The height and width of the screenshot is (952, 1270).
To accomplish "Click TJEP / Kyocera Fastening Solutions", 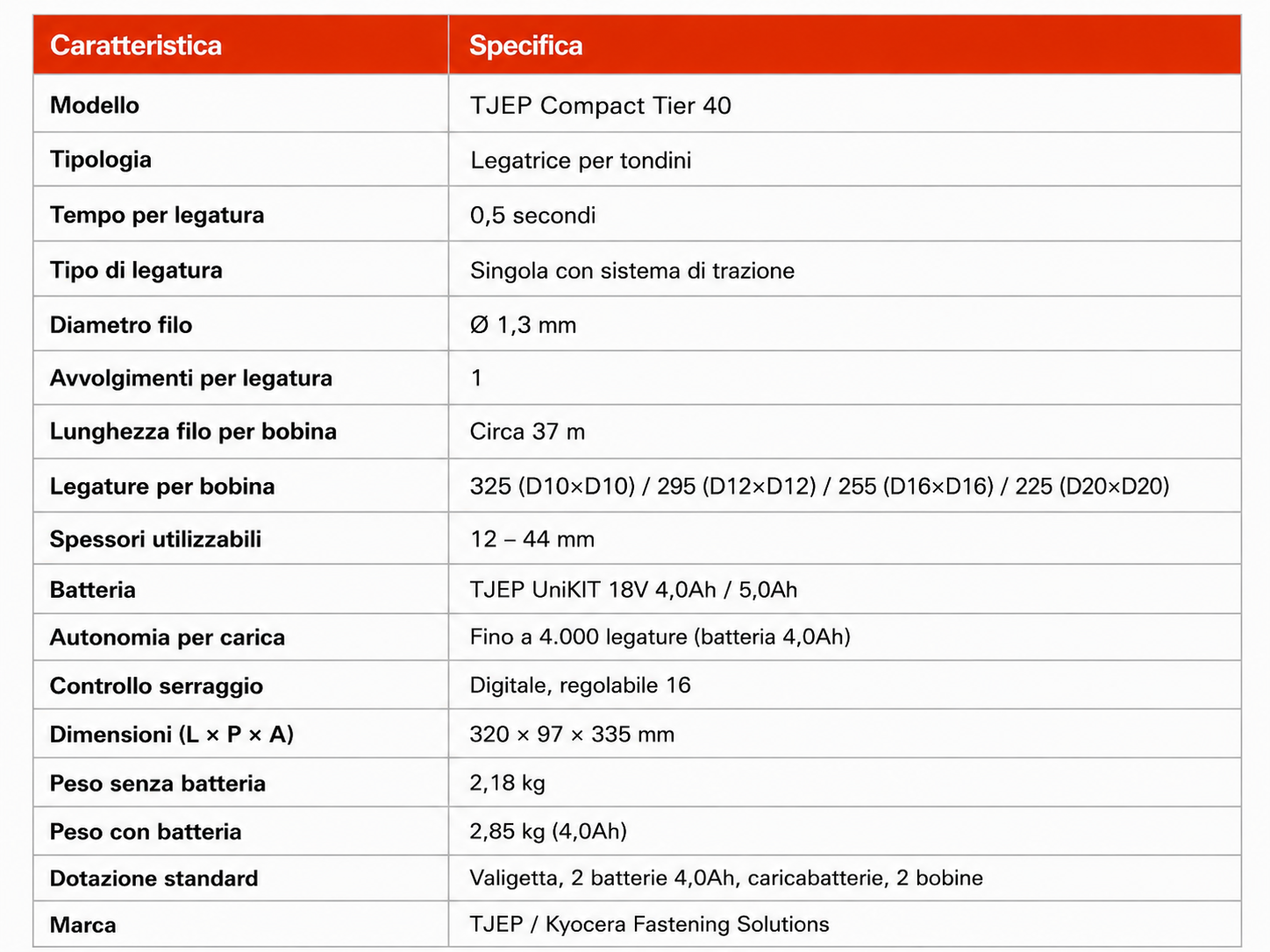I will (649, 925).
